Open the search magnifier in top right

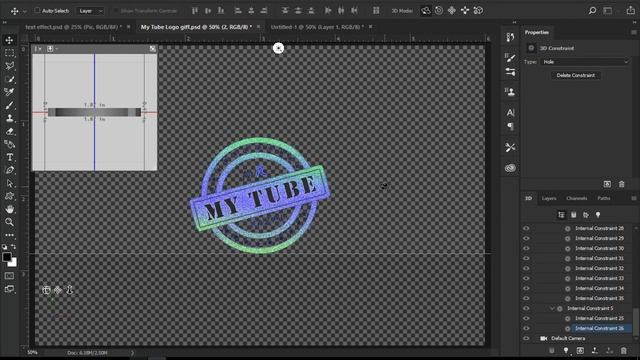pos(592,11)
